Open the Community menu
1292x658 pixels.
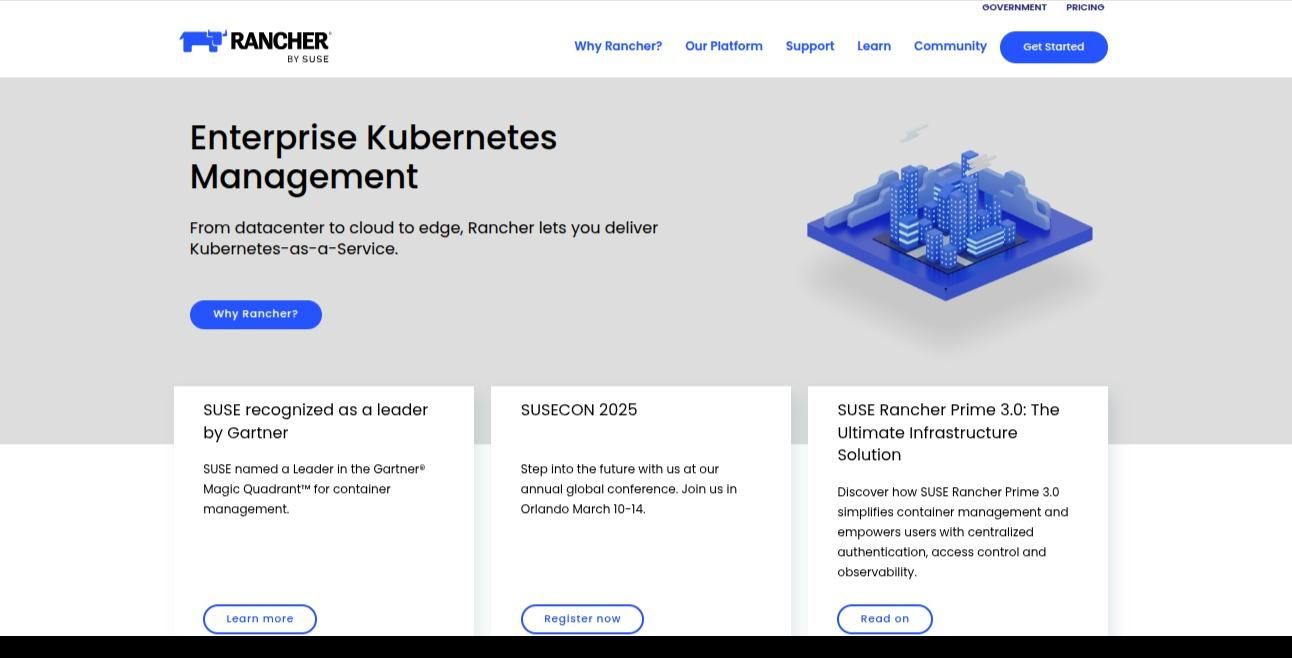pos(950,46)
